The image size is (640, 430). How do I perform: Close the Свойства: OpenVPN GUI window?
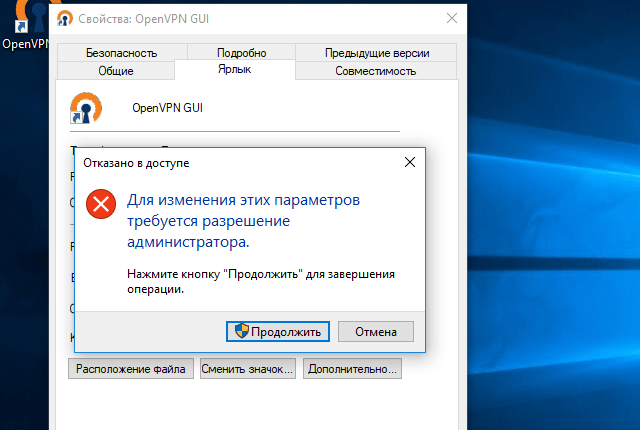coord(452,18)
